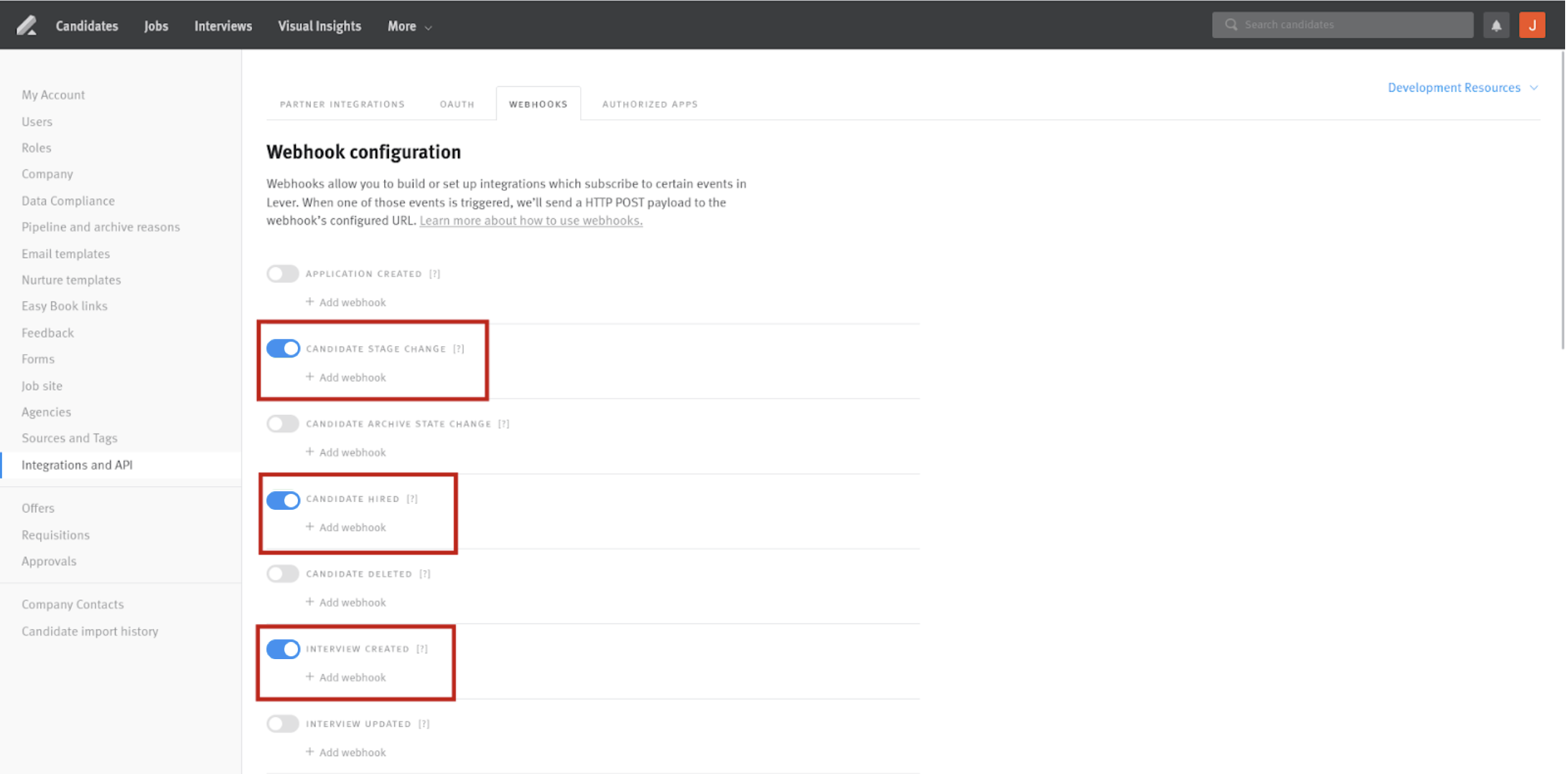Click the search magnifier icon
This screenshot has height=774, width=1568.
(x=1231, y=24)
